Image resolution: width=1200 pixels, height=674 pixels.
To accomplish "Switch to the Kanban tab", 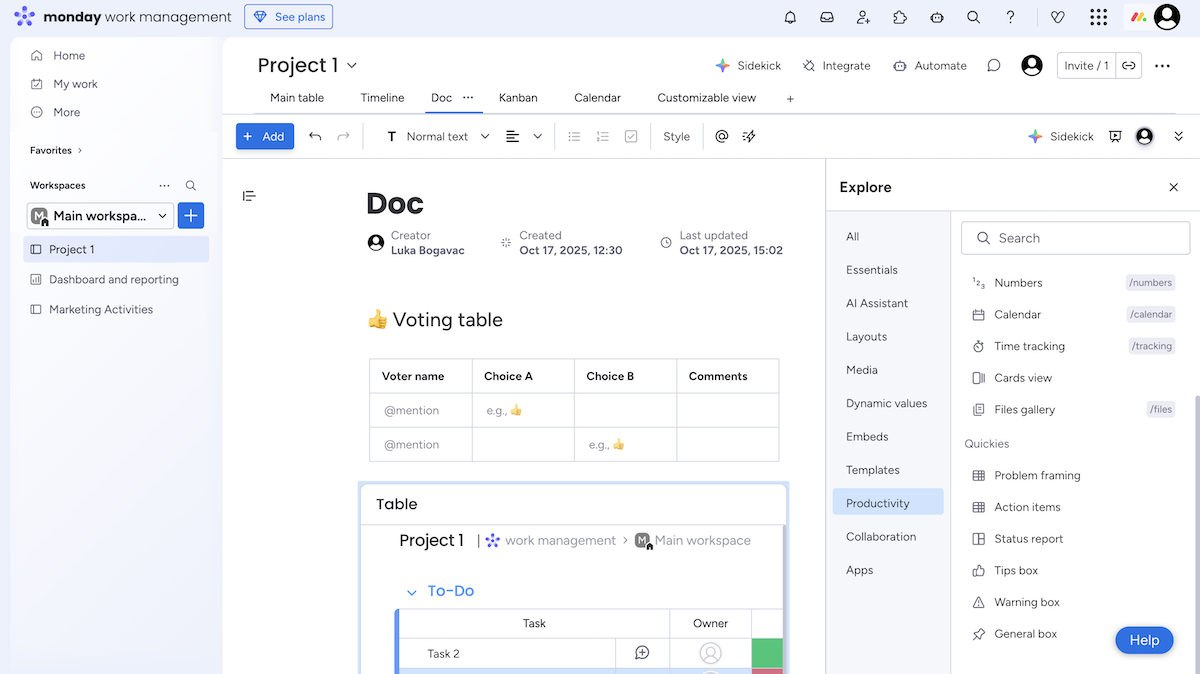I will point(518,98).
